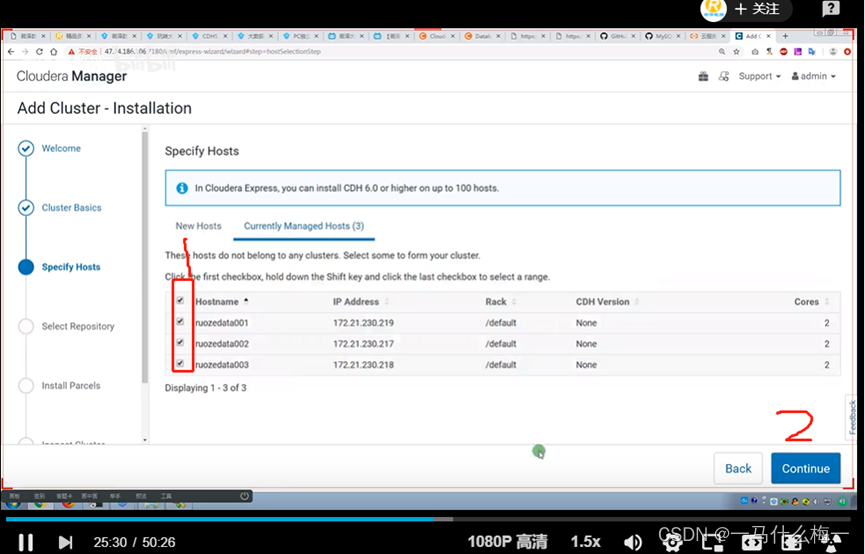The height and width of the screenshot is (554, 865).
Task: Click the IP address 172.21.230.217
Action: [364, 344]
